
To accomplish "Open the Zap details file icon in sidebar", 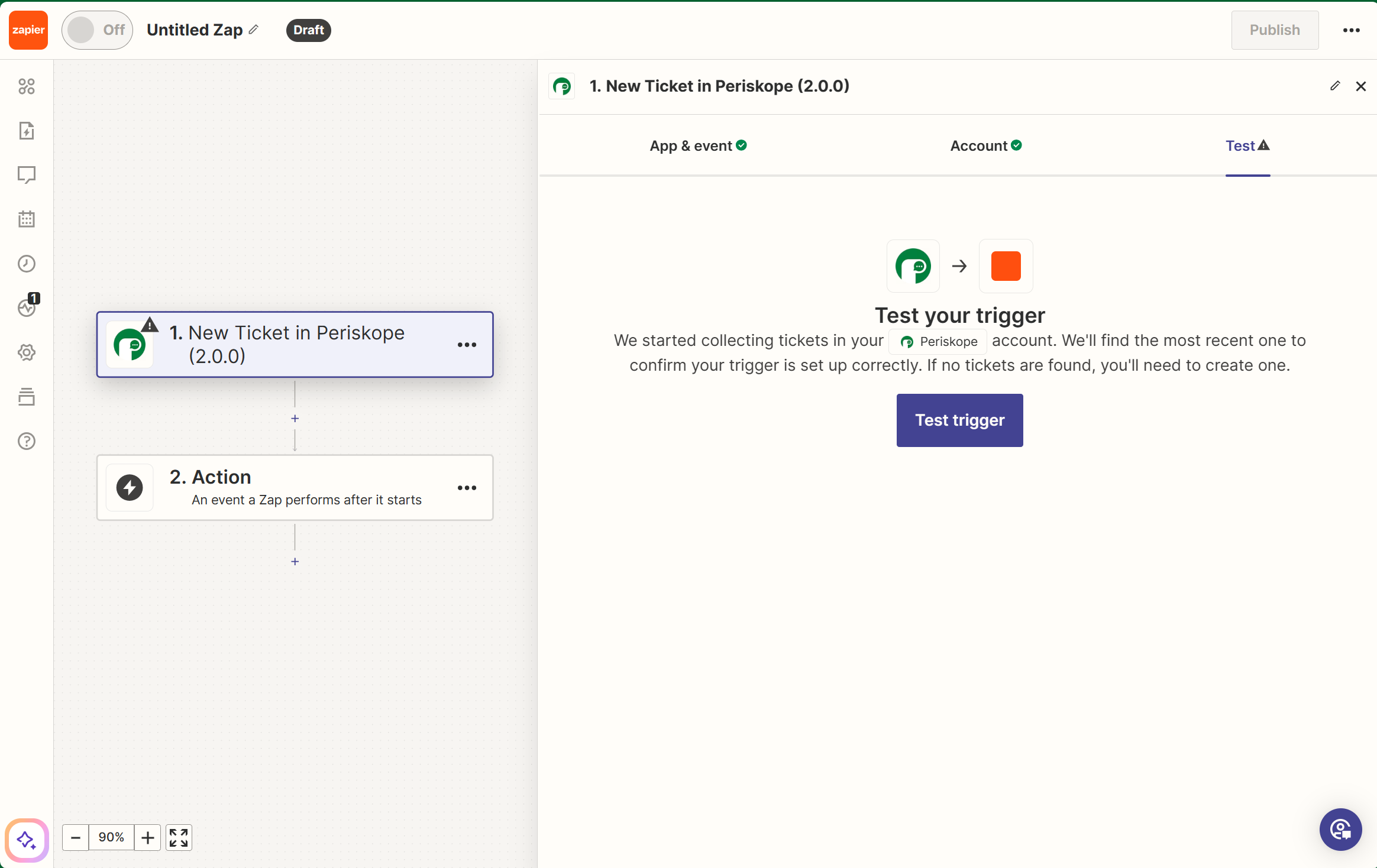I will tap(27, 131).
